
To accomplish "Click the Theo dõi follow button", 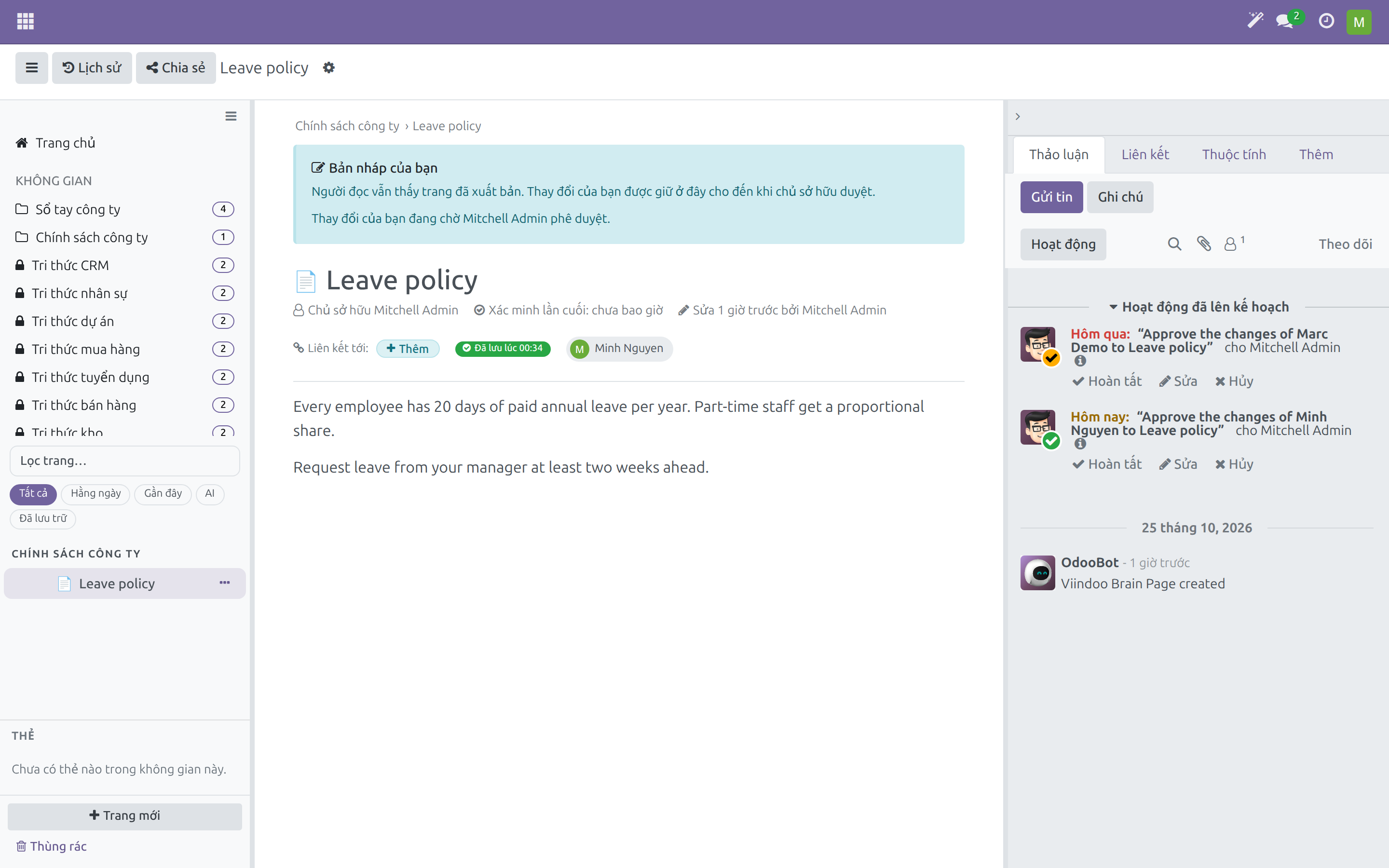I will point(1345,244).
